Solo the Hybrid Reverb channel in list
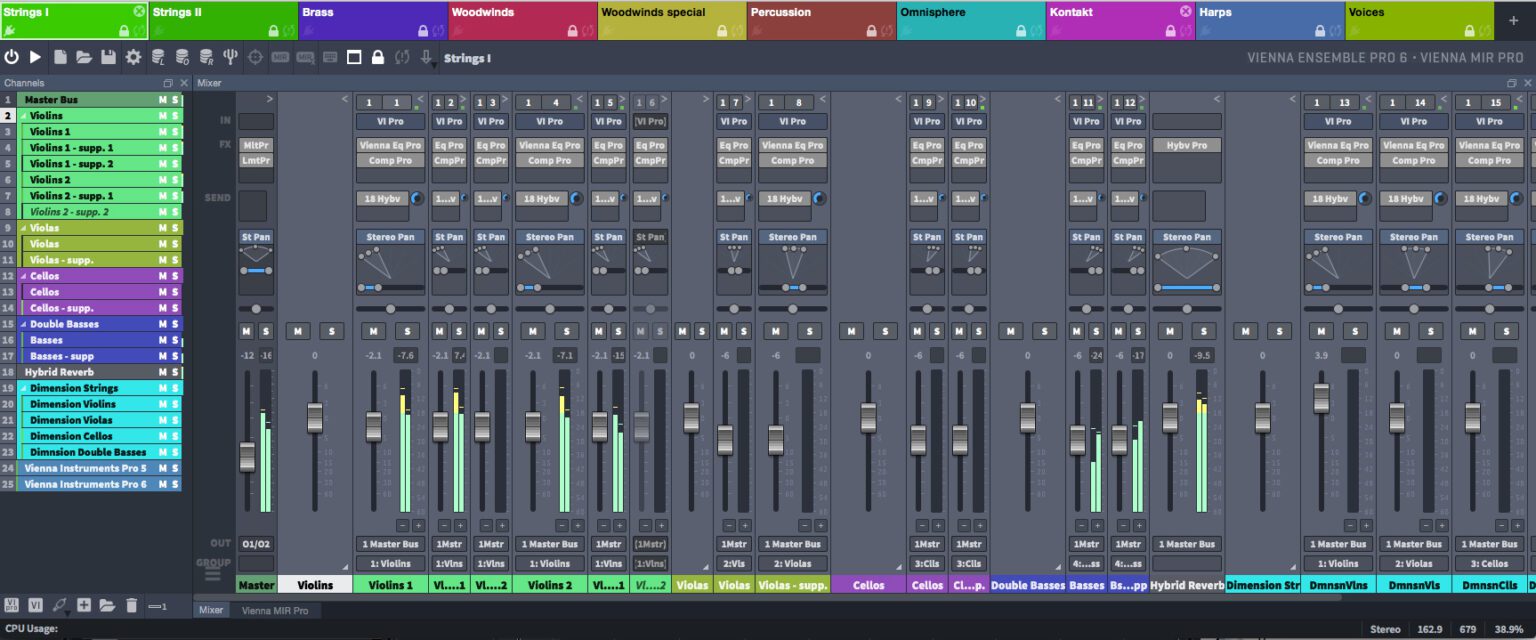The image size is (1536, 640). pyautogui.click(x=175, y=372)
